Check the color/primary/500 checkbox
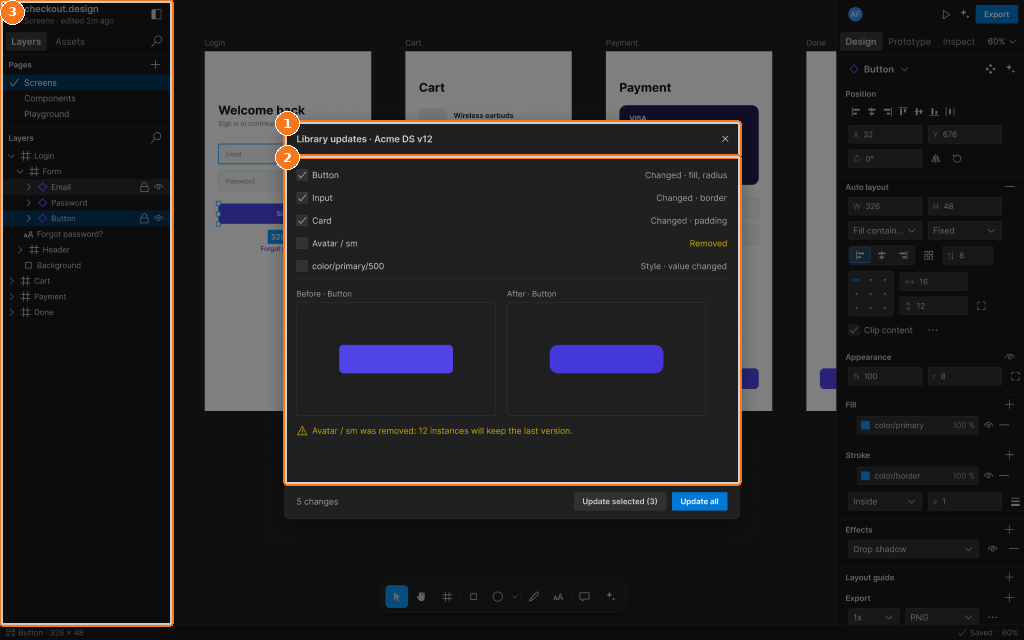Viewport: 1024px width, 640px height. [x=302, y=266]
